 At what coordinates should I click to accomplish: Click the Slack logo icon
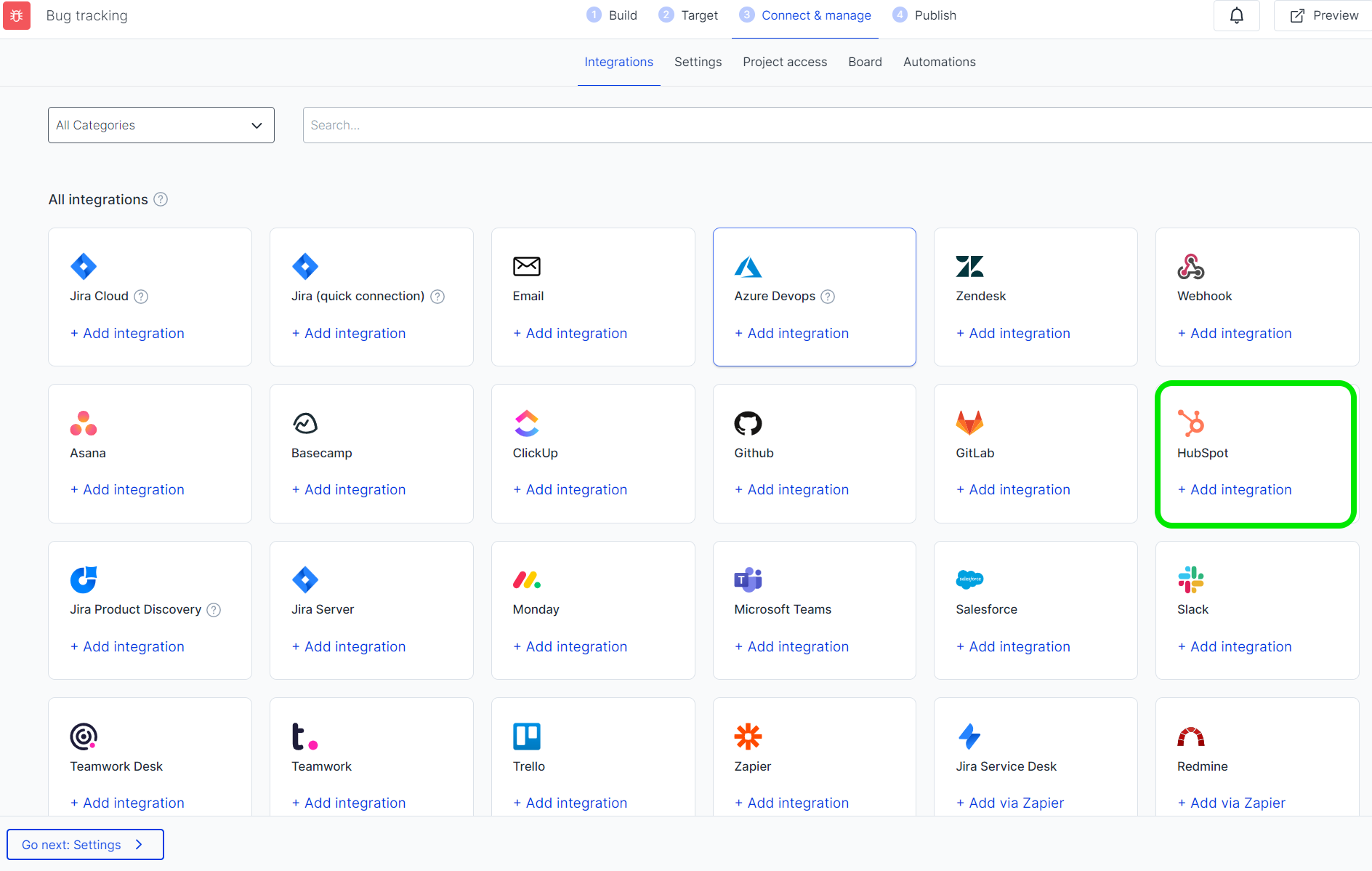coord(1191,579)
